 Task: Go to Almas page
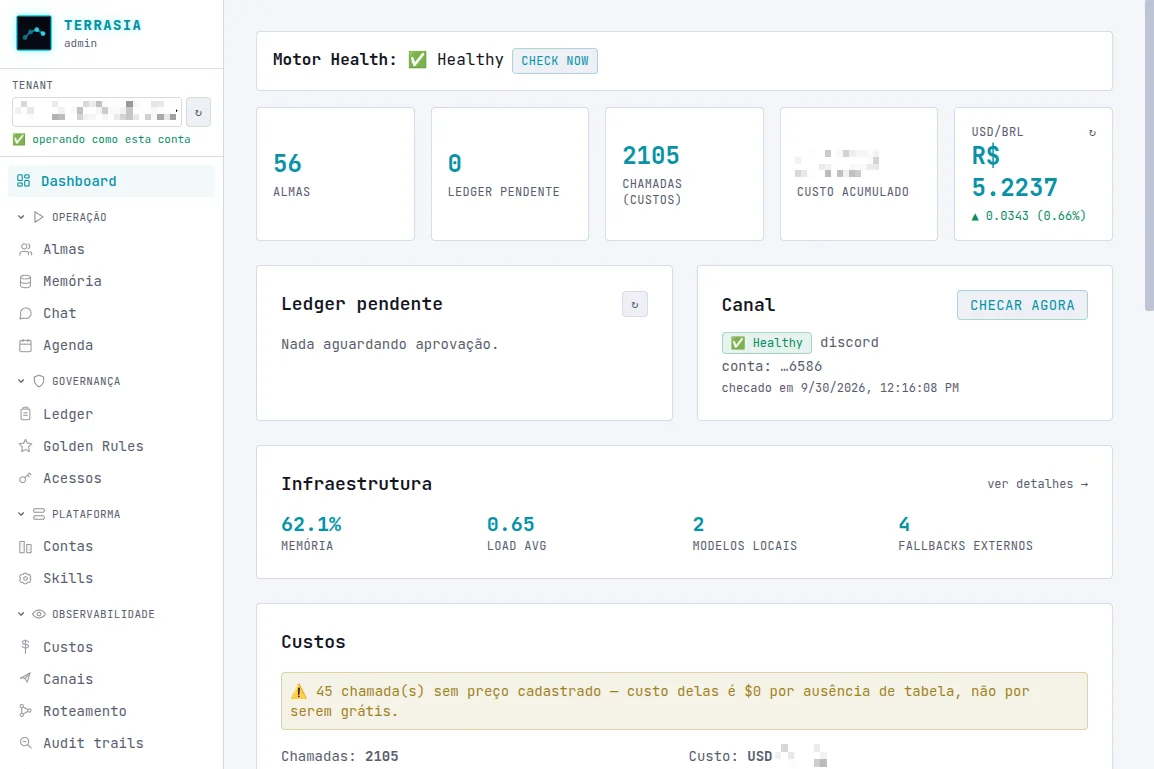point(111,249)
